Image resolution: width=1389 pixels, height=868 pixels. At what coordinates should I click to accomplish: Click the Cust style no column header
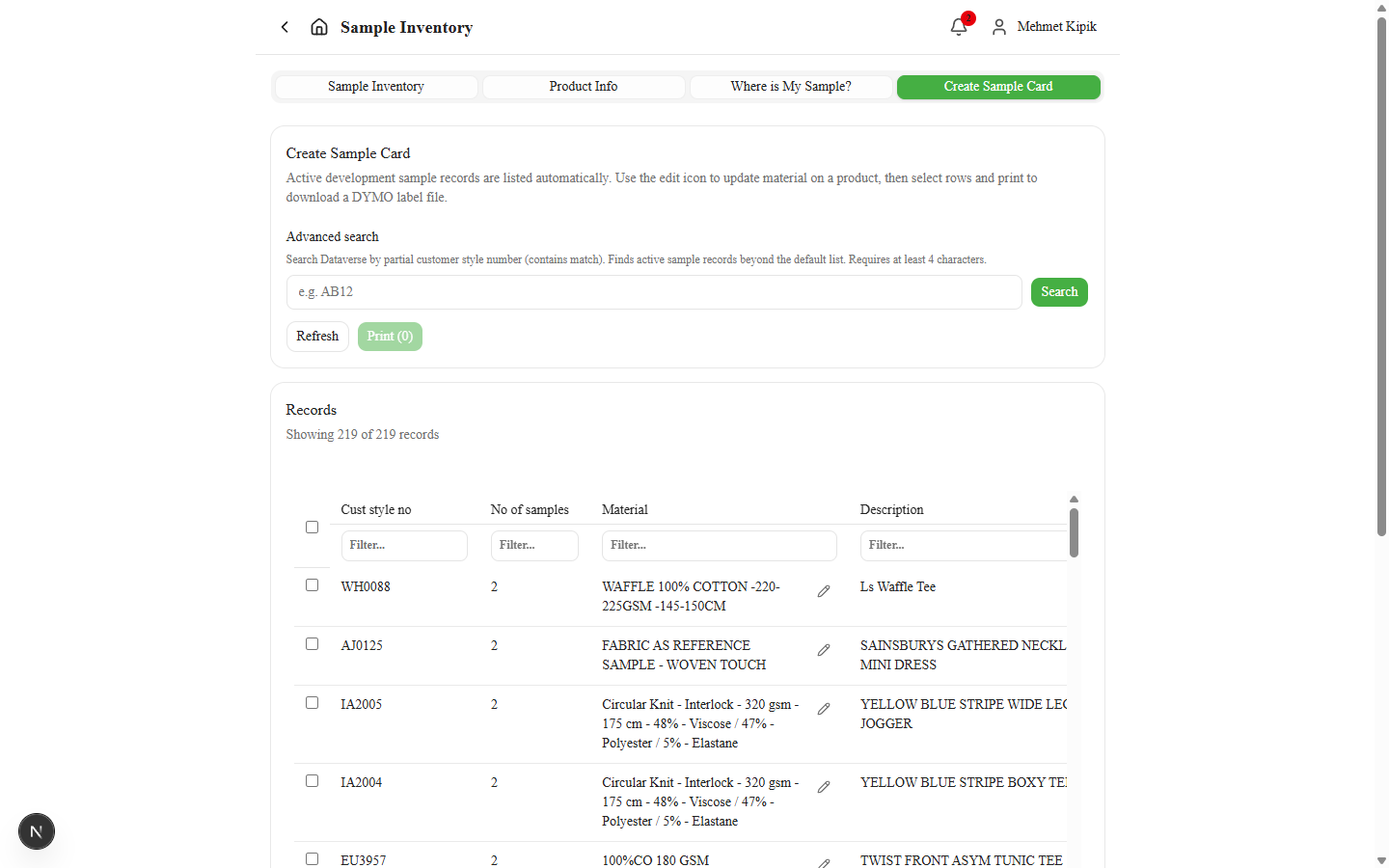pyautogui.click(x=376, y=510)
